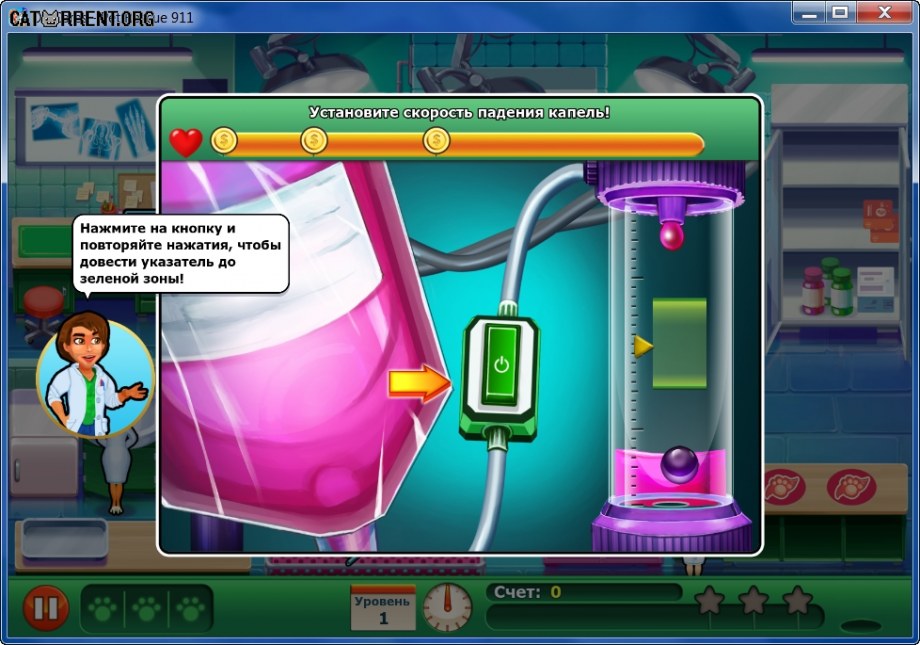
Task: Click the pink drop under the dropper nozzle
Action: (x=671, y=235)
